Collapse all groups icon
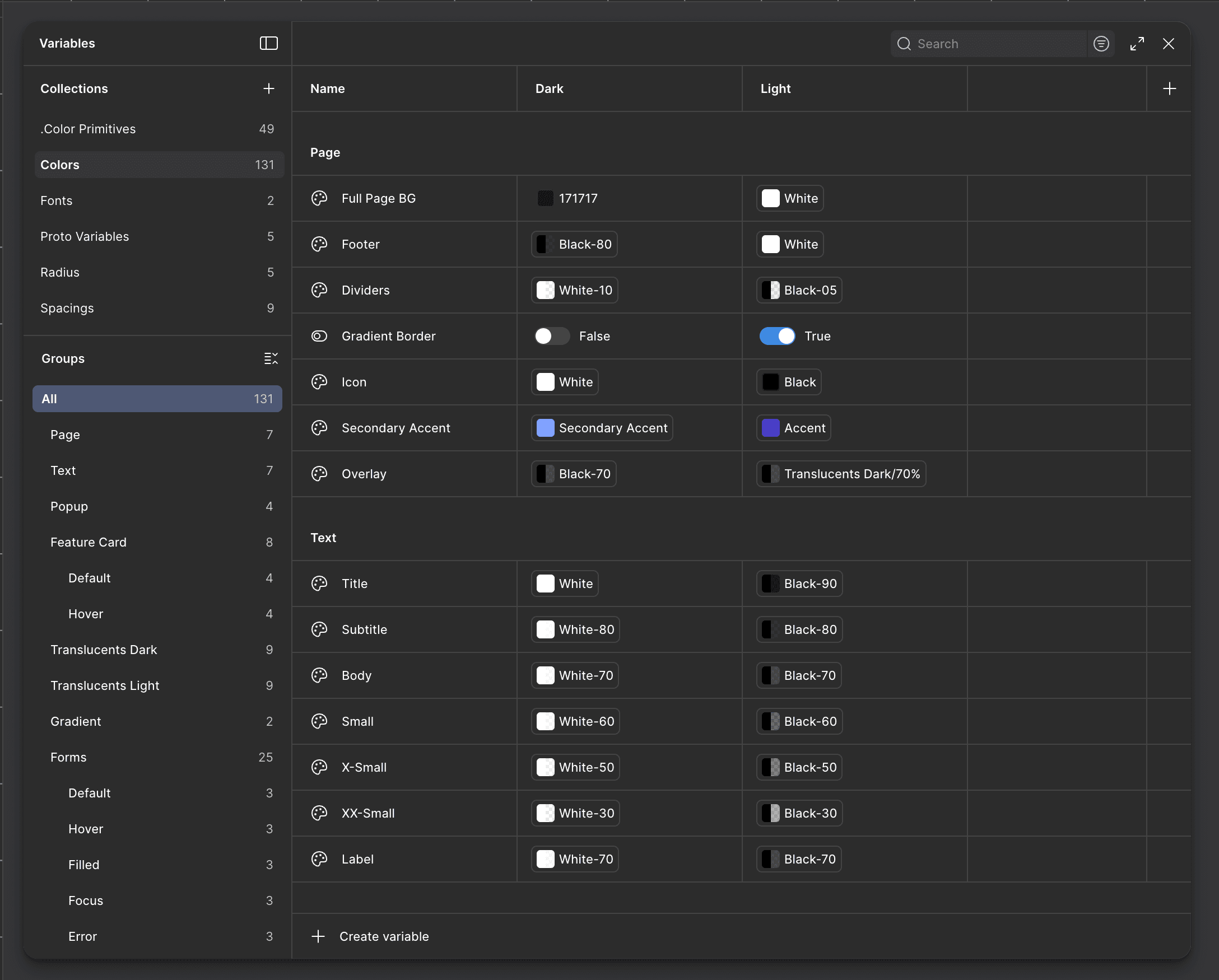This screenshot has width=1219, height=980. click(x=271, y=358)
